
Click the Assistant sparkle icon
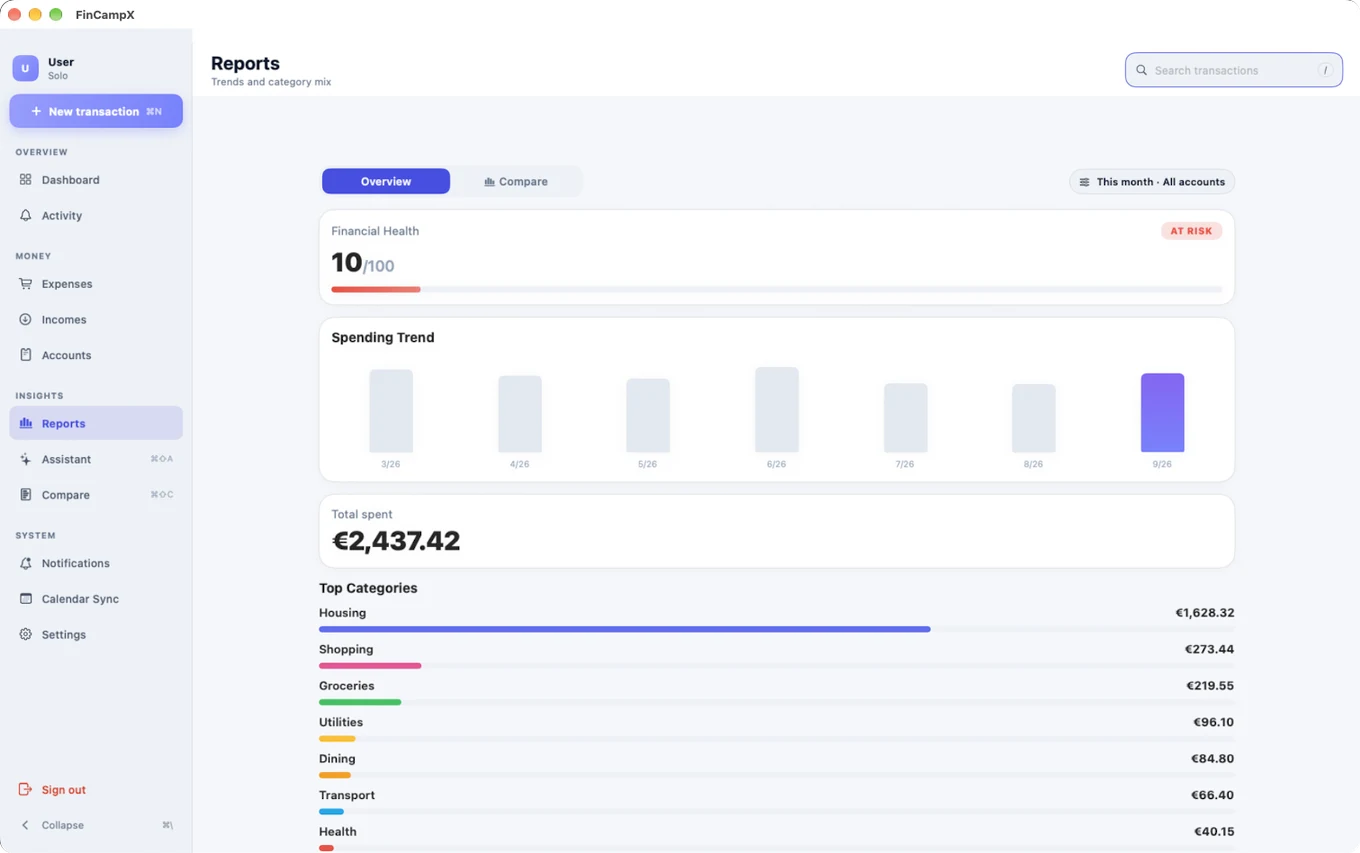tap(26, 459)
